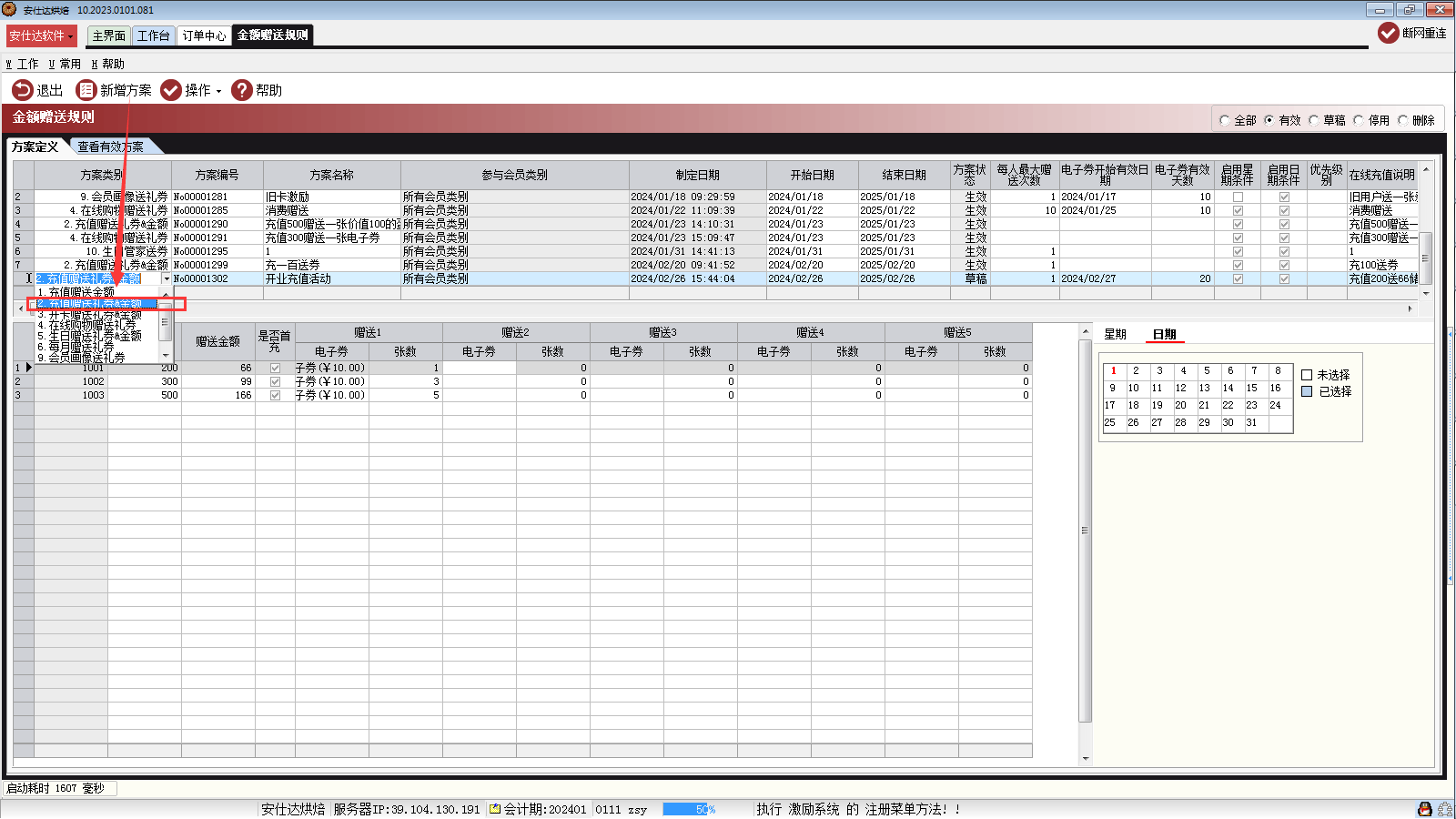Click the upper grid horizontal scroll right arrow
Image resolution: width=1456 pixels, height=819 pixels.
(x=1410, y=309)
